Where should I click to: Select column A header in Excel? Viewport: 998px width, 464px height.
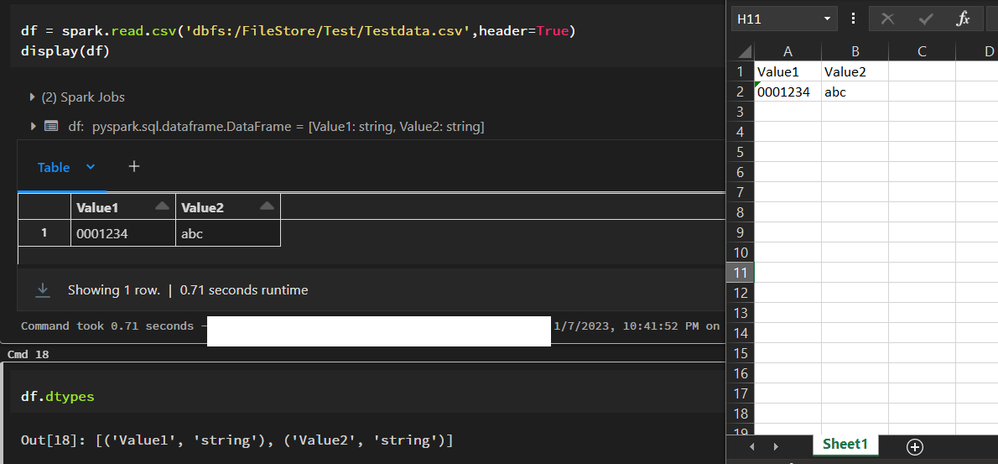coord(788,51)
